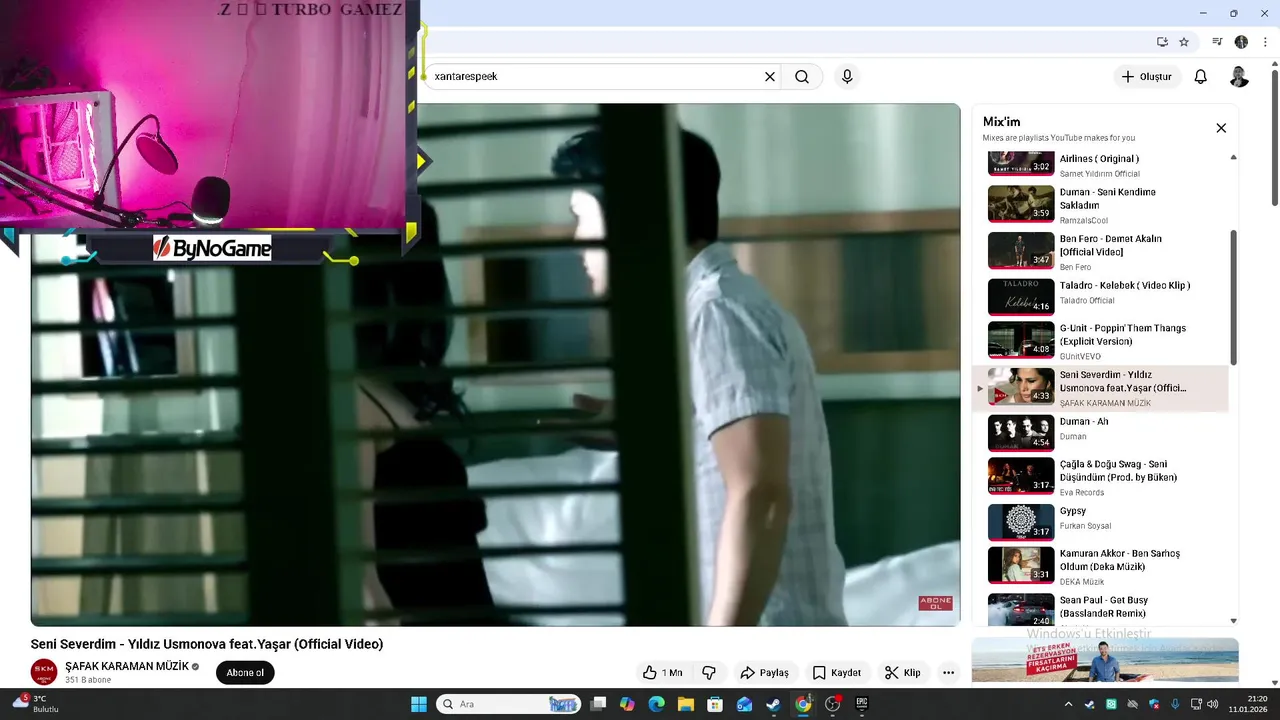Play Gypsy by Furkan Soysal
Viewport: 1280px width, 720px height.
[1102, 522]
